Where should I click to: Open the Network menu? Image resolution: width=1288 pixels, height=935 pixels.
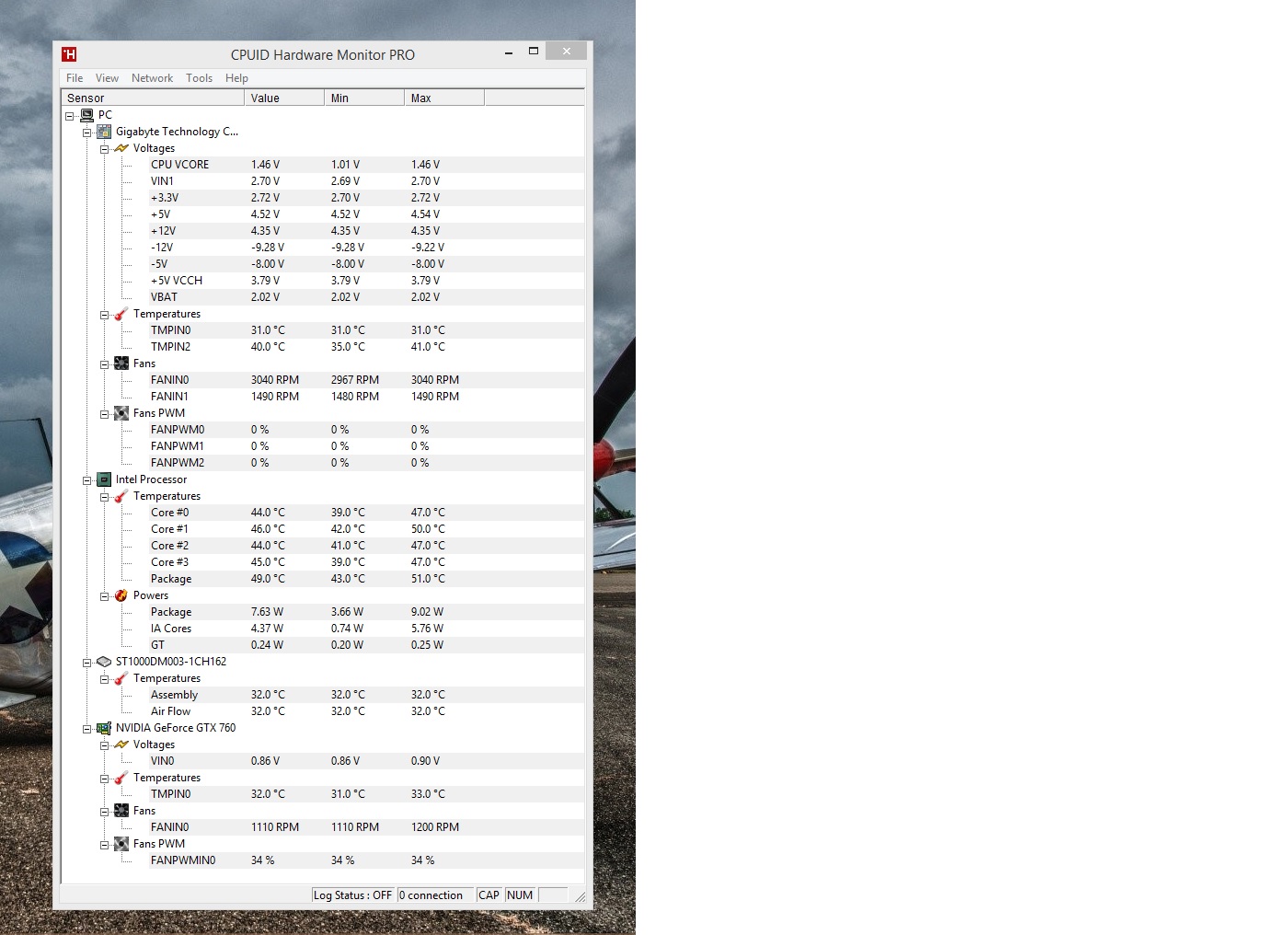click(x=152, y=78)
